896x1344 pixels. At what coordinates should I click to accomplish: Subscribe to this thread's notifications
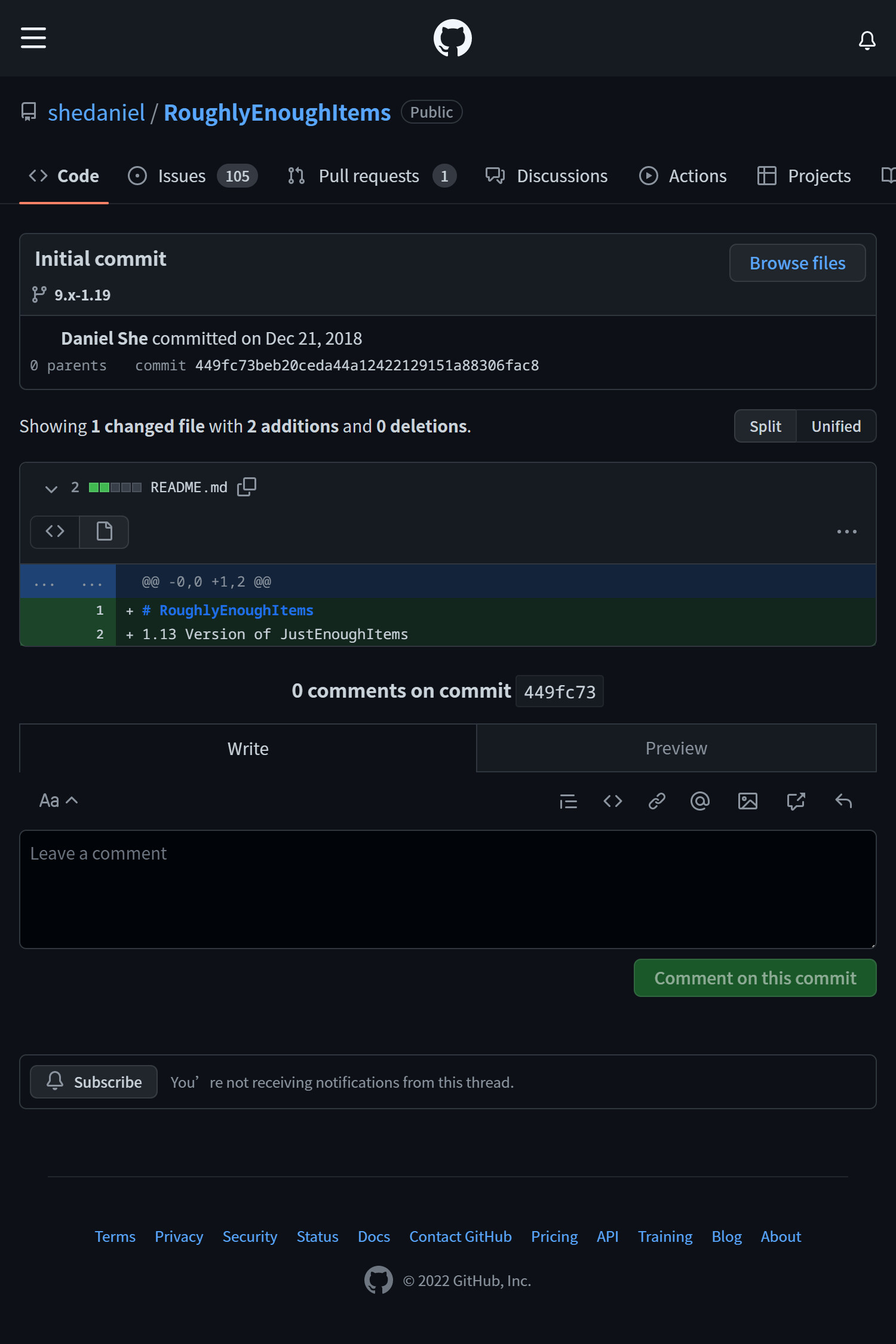pos(94,1082)
